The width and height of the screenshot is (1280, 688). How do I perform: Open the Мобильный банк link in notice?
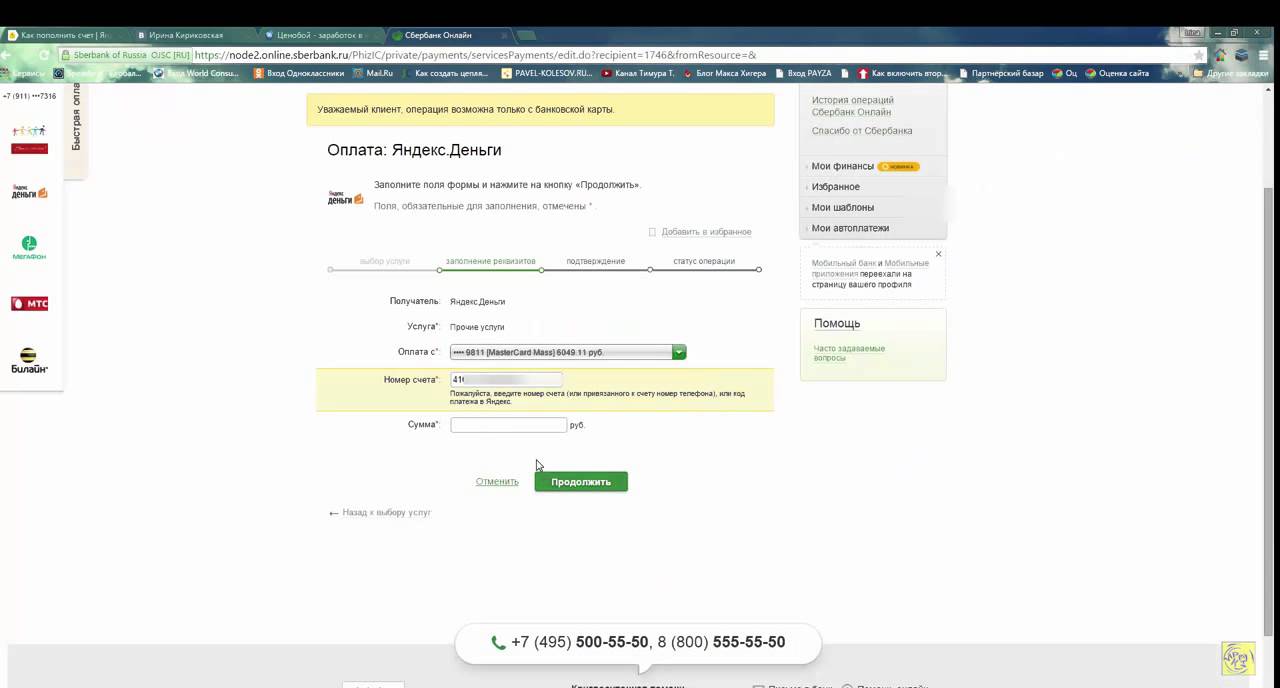pos(845,263)
